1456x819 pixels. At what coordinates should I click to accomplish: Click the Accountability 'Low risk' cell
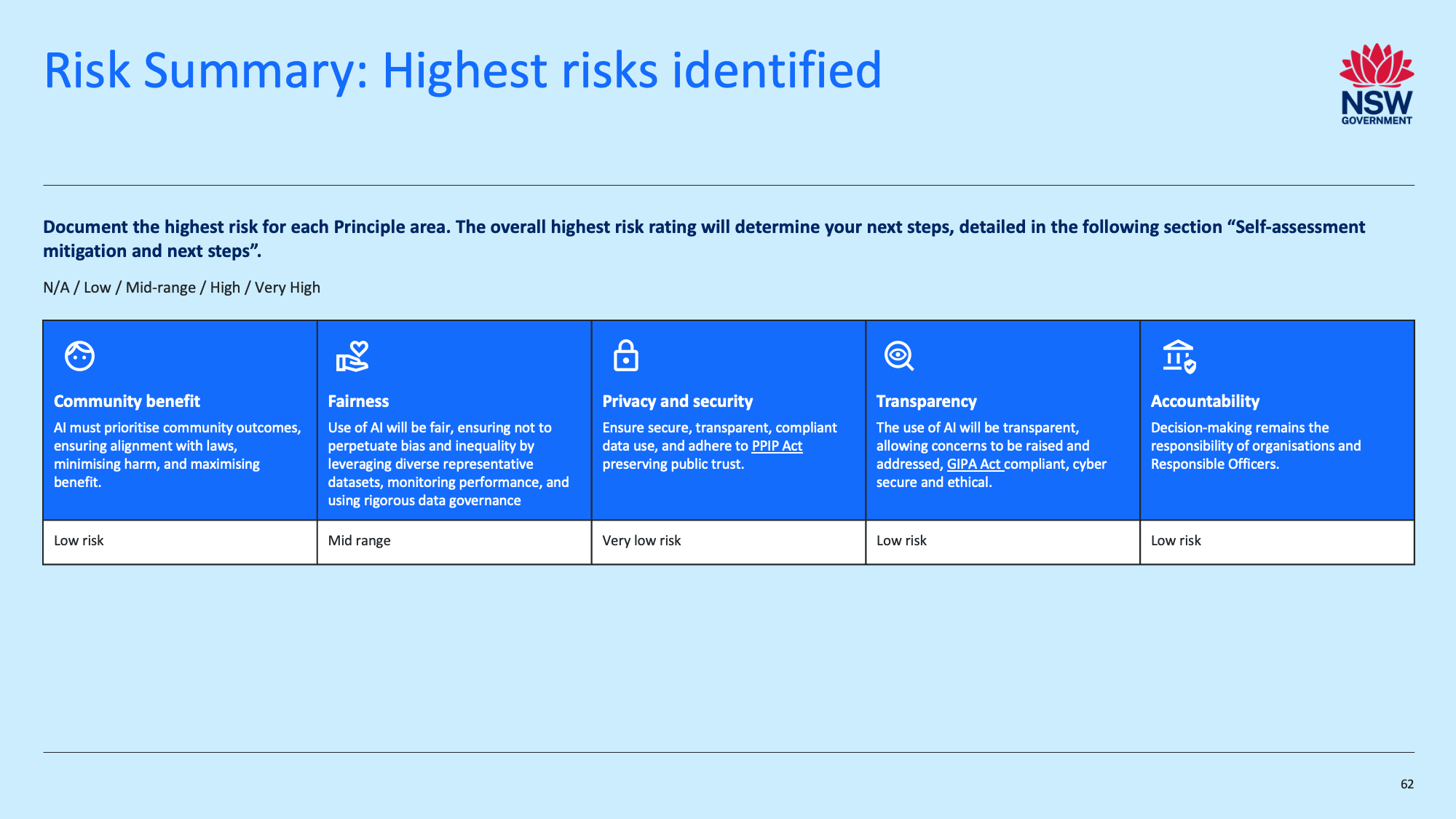(1176, 540)
